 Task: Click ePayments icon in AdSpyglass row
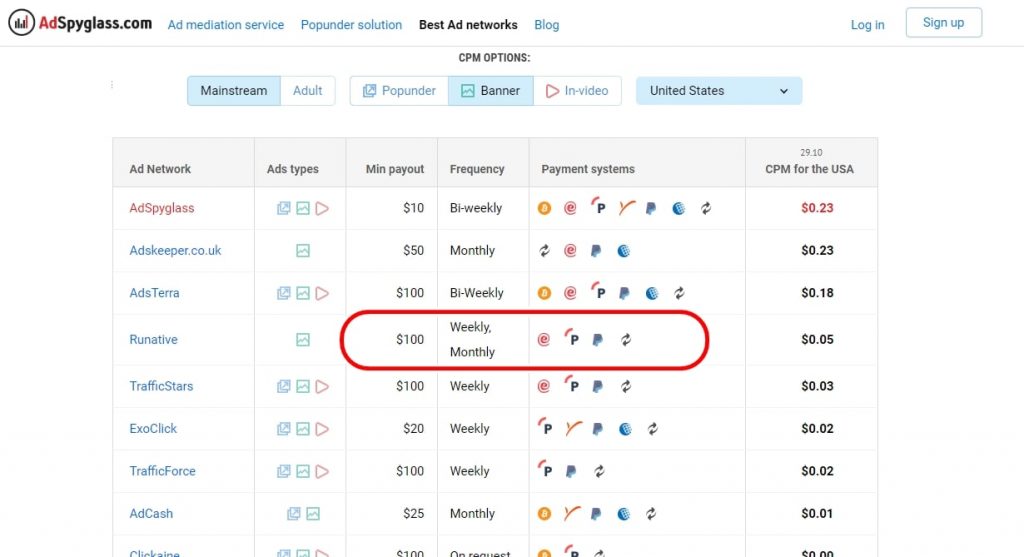pos(570,208)
